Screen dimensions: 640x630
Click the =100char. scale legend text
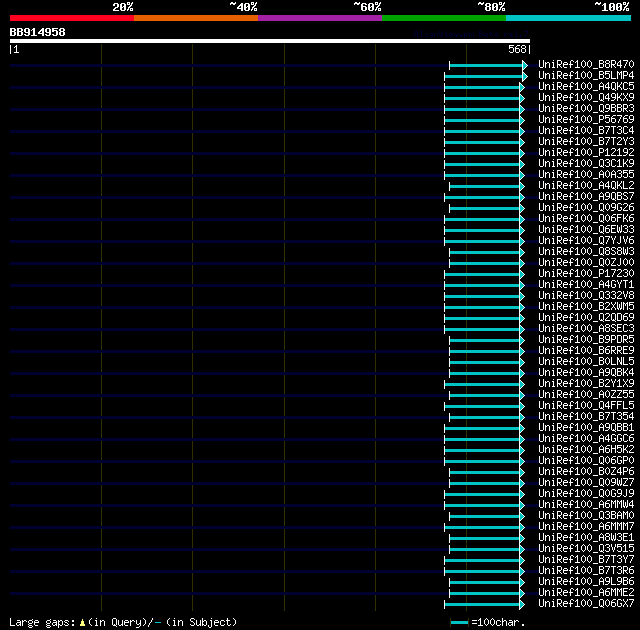(x=498, y=623)
